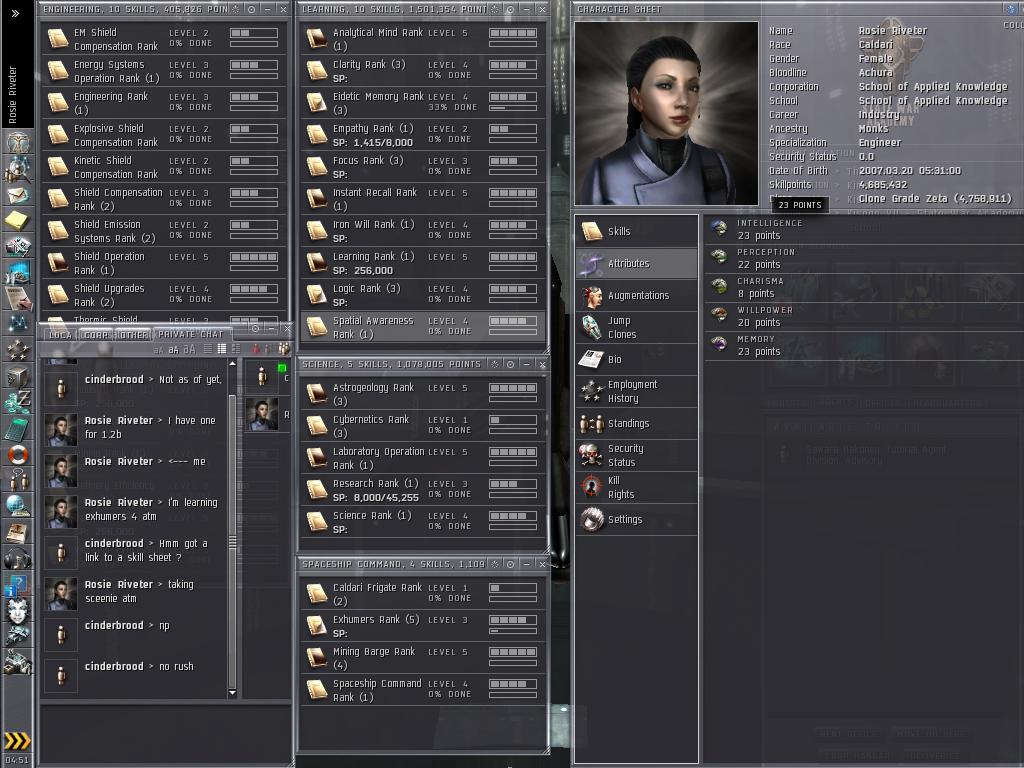Open the star map icon in sidebar
This screenshot has width=1024, height=768.
18,324
